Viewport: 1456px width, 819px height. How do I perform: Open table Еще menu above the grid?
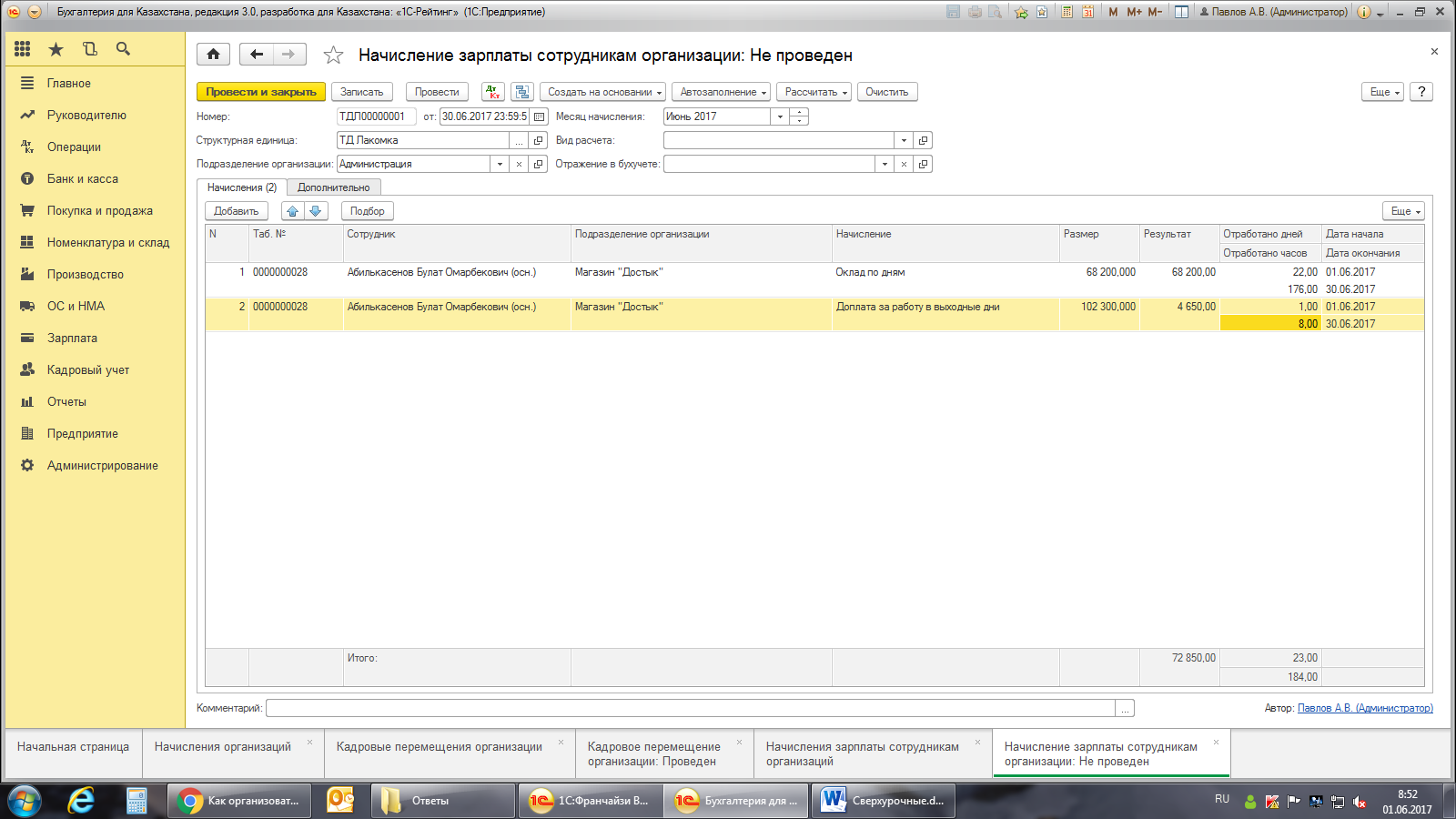tap(1404, 211)
